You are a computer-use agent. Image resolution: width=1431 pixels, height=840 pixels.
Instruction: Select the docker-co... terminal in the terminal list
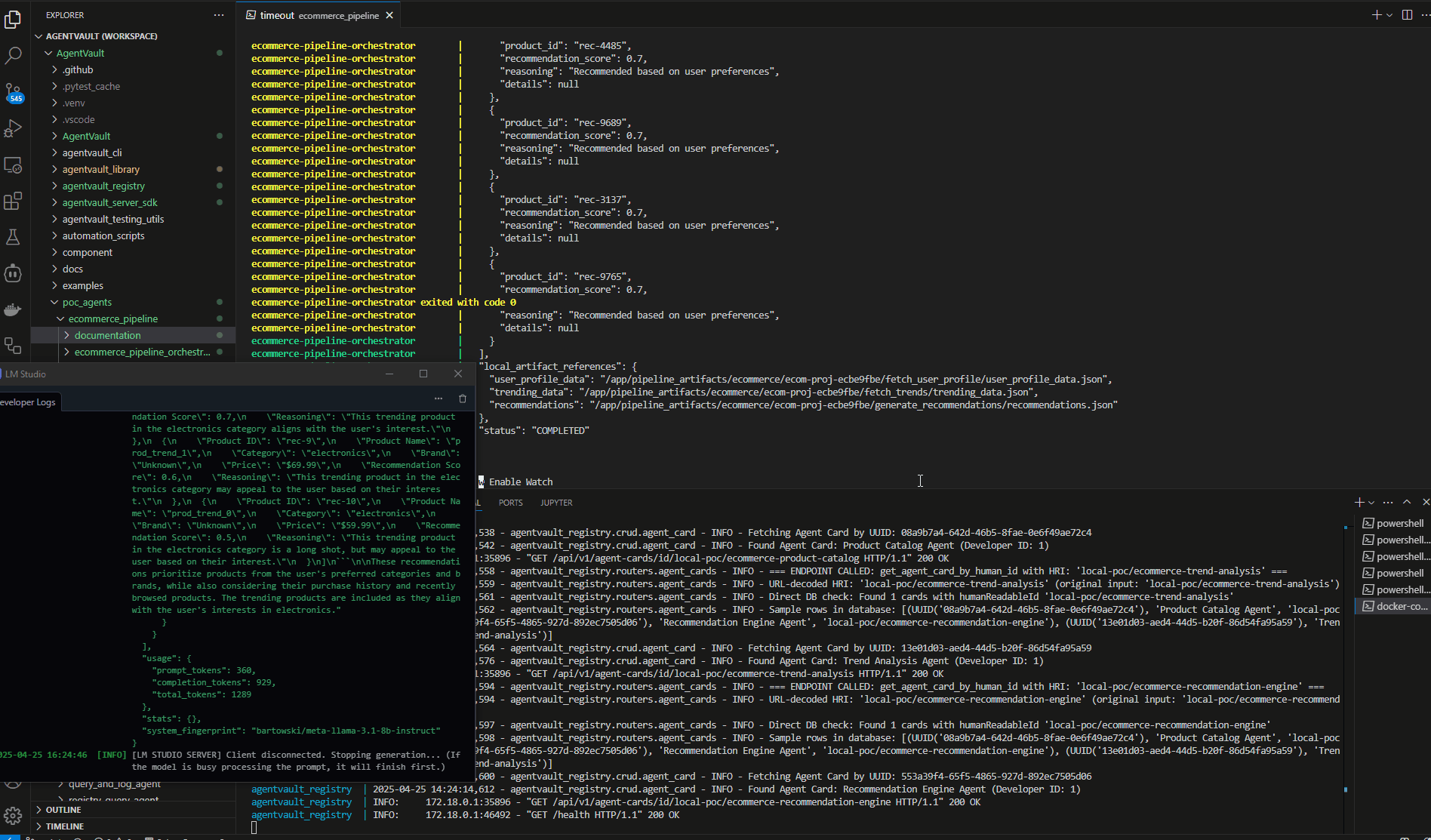tap(1394, 606)
